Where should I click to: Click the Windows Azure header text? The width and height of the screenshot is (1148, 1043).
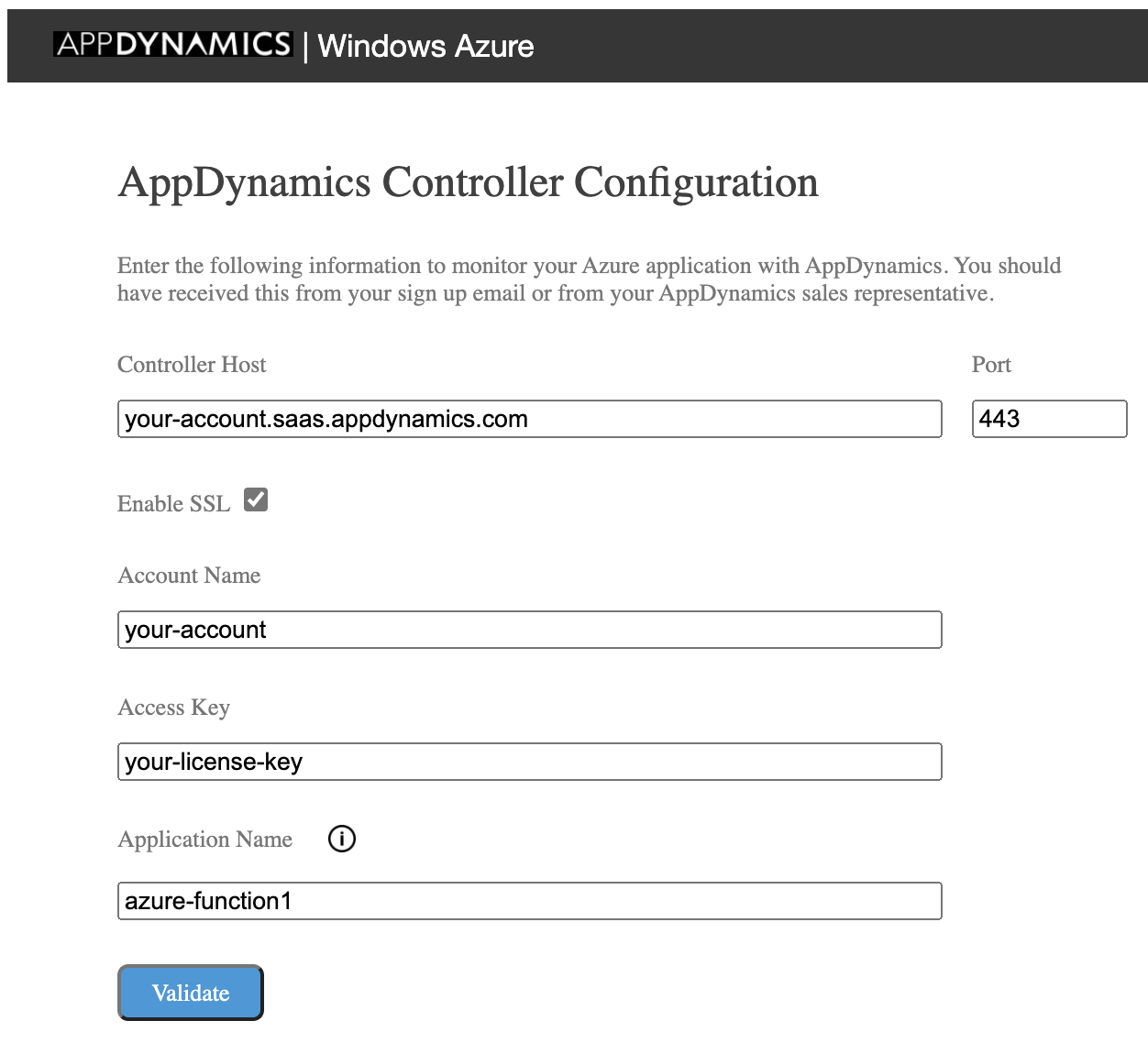tap(425, 46)
